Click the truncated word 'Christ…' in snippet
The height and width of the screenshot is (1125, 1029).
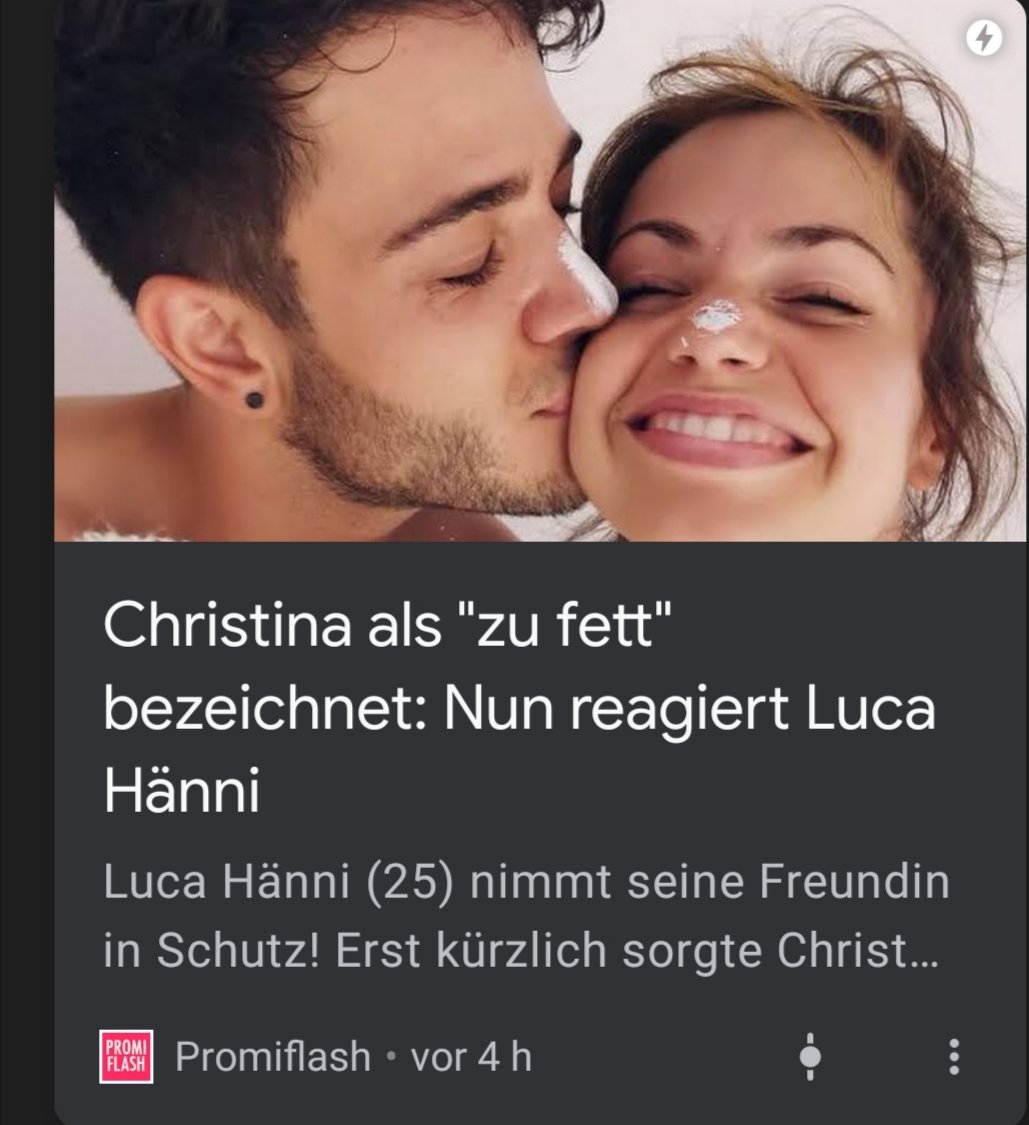(x=858, y=950)
